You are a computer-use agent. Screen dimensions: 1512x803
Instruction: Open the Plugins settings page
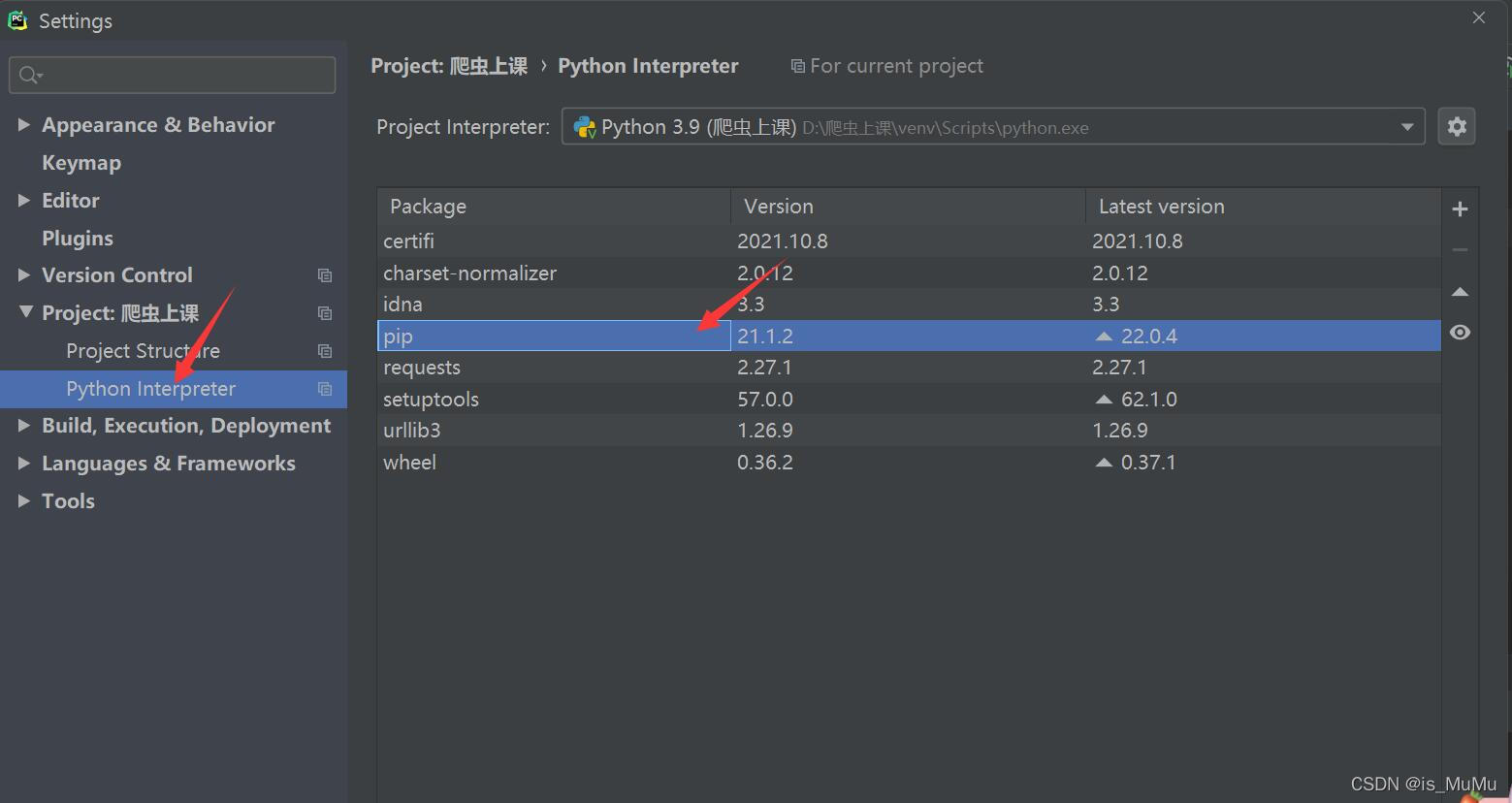click(78, 239)
